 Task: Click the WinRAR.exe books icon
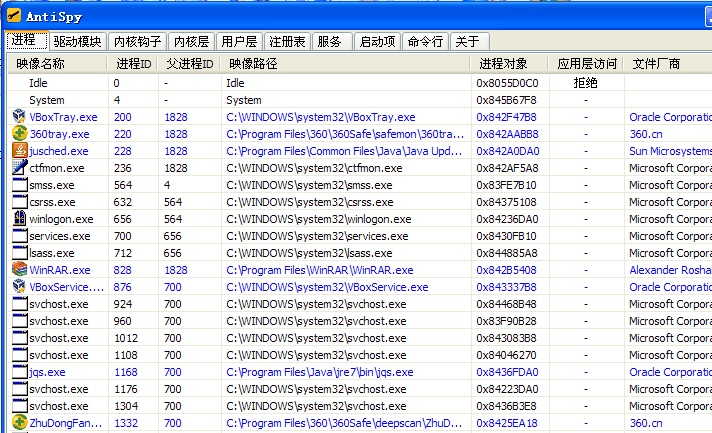[19, 270]
